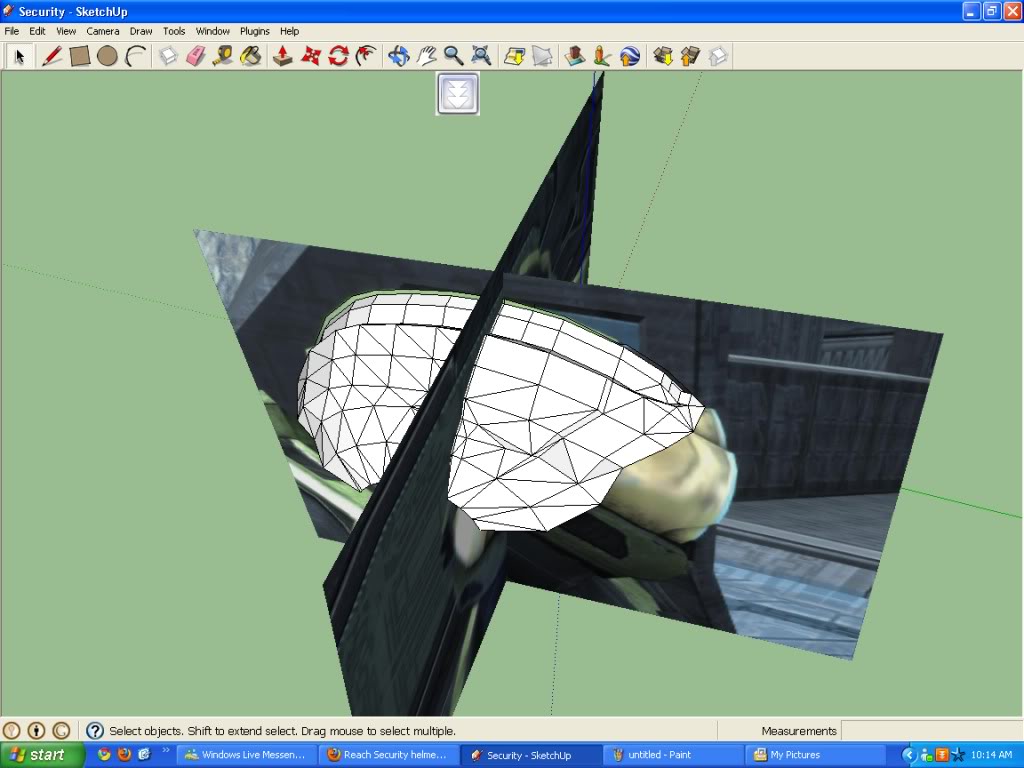Click the status bar question mark help icon
Screen dimensions: 1024x768
95,731
